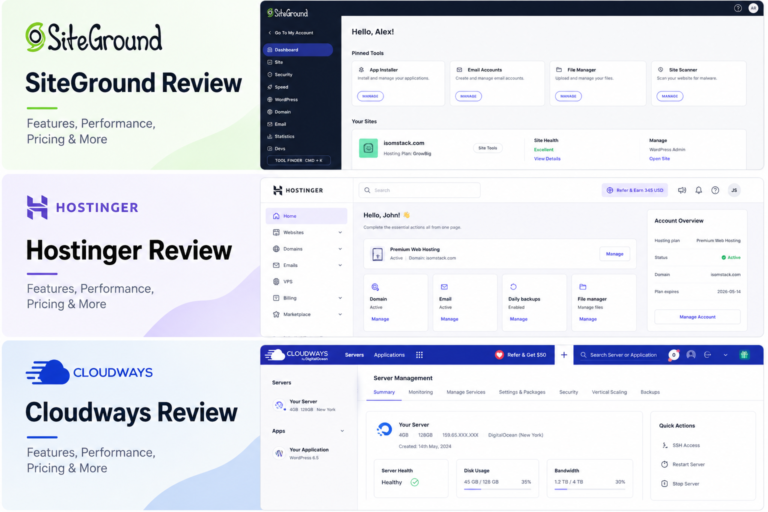
Task: Switch to Settings & Packages tab
Action: click(522, 392)
